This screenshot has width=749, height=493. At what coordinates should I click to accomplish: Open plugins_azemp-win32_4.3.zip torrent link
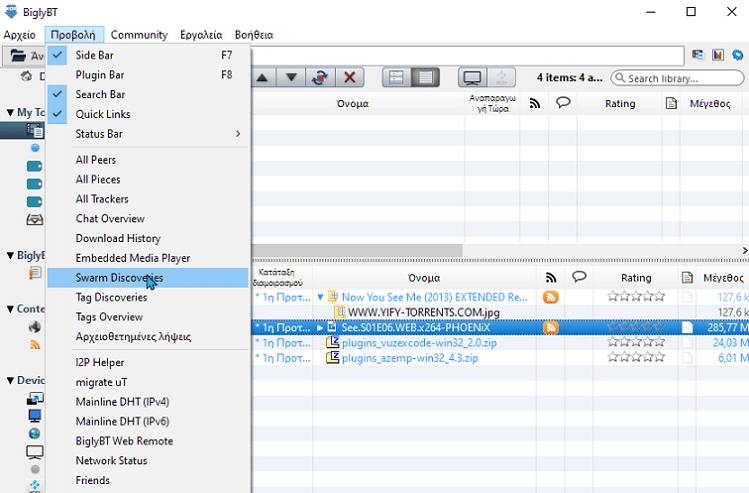pos(410,358)
